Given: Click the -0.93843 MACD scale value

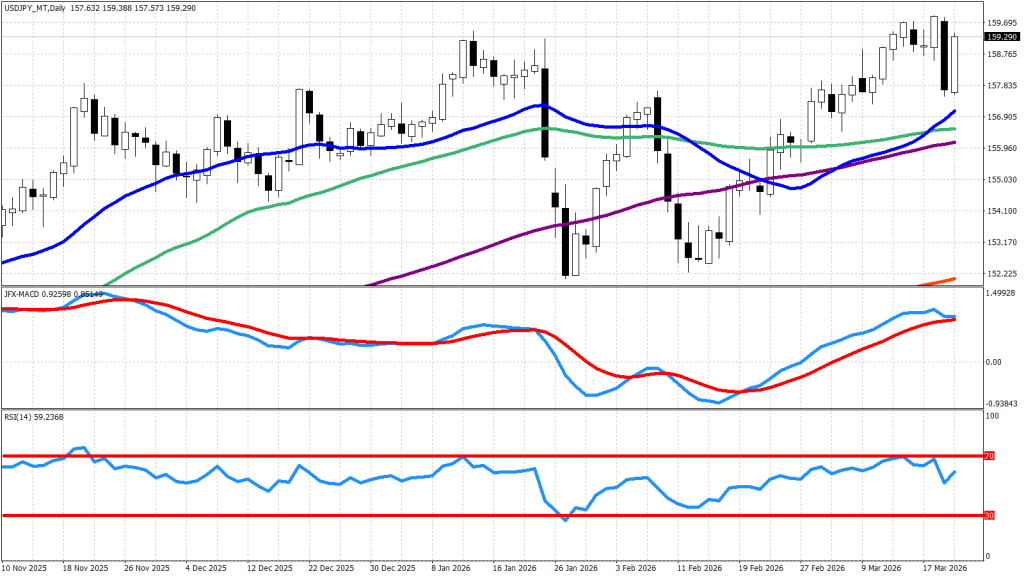Looking at the screenshot, I should [1002, 402].
